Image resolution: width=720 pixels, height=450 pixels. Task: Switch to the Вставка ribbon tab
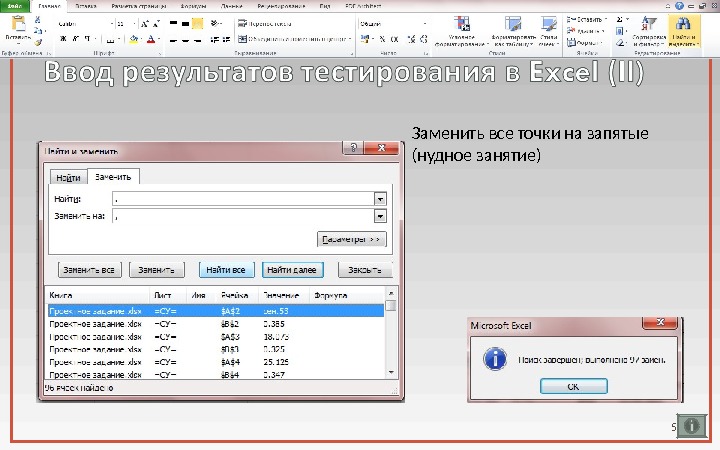click(x=86, y=6)
